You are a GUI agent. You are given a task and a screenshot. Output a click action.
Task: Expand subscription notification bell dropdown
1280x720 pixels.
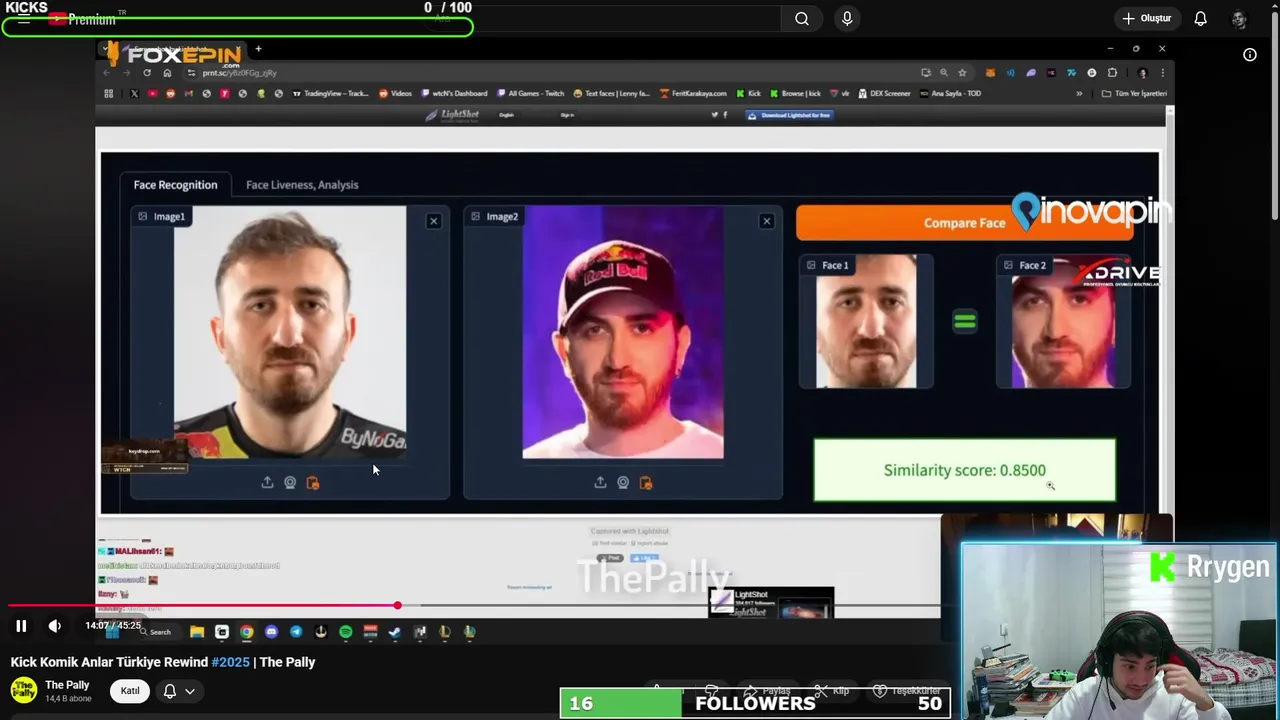179,691
